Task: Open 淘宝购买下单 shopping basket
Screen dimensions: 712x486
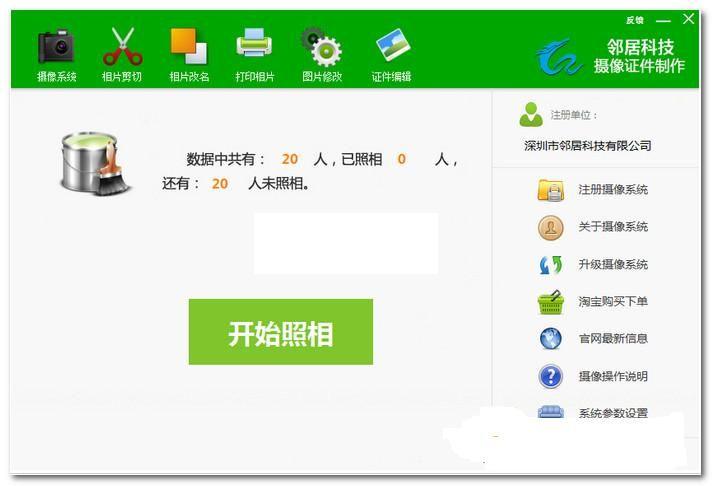Action: pyautogui.click(x=551, y=302)
